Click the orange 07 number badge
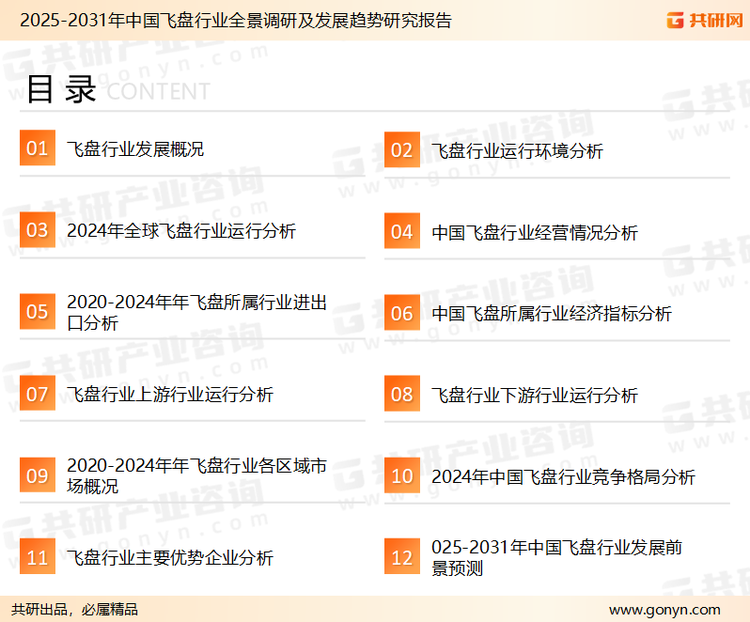This screenshot has height=622, width=750. click(x=37, y=393)
